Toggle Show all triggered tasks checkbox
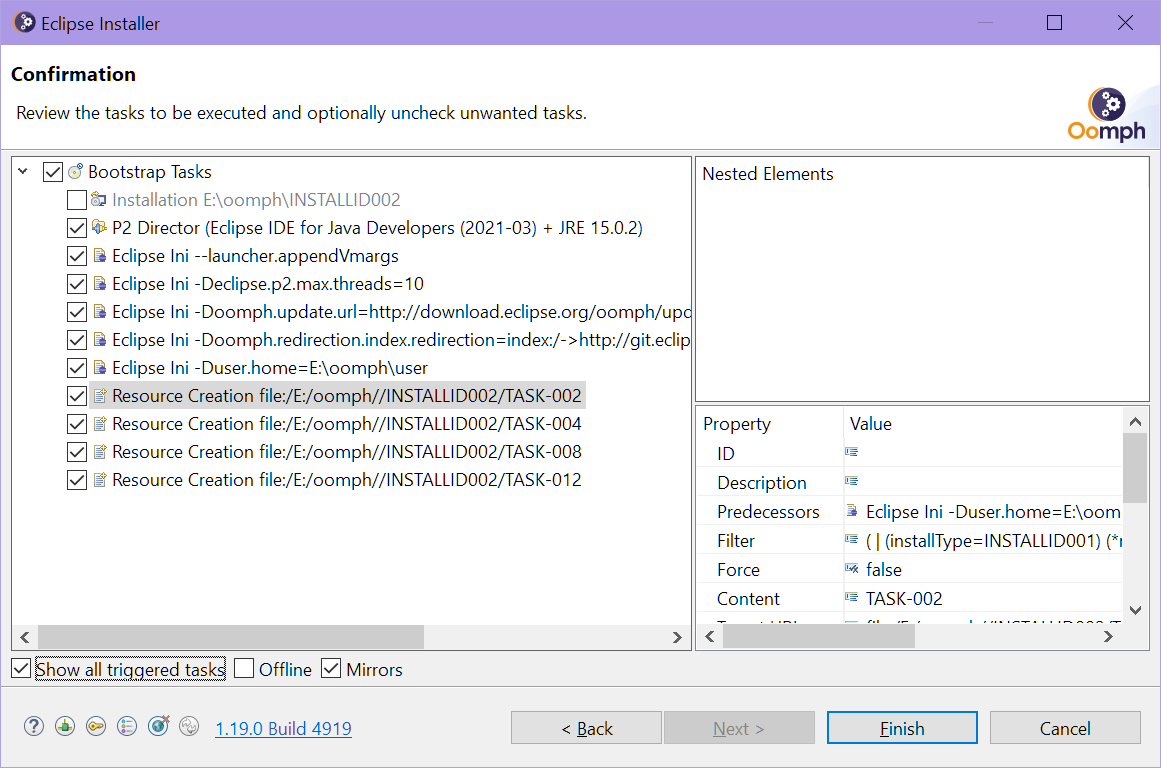Viewport: 1161px width, 768px height. click(x=21, y=669)
